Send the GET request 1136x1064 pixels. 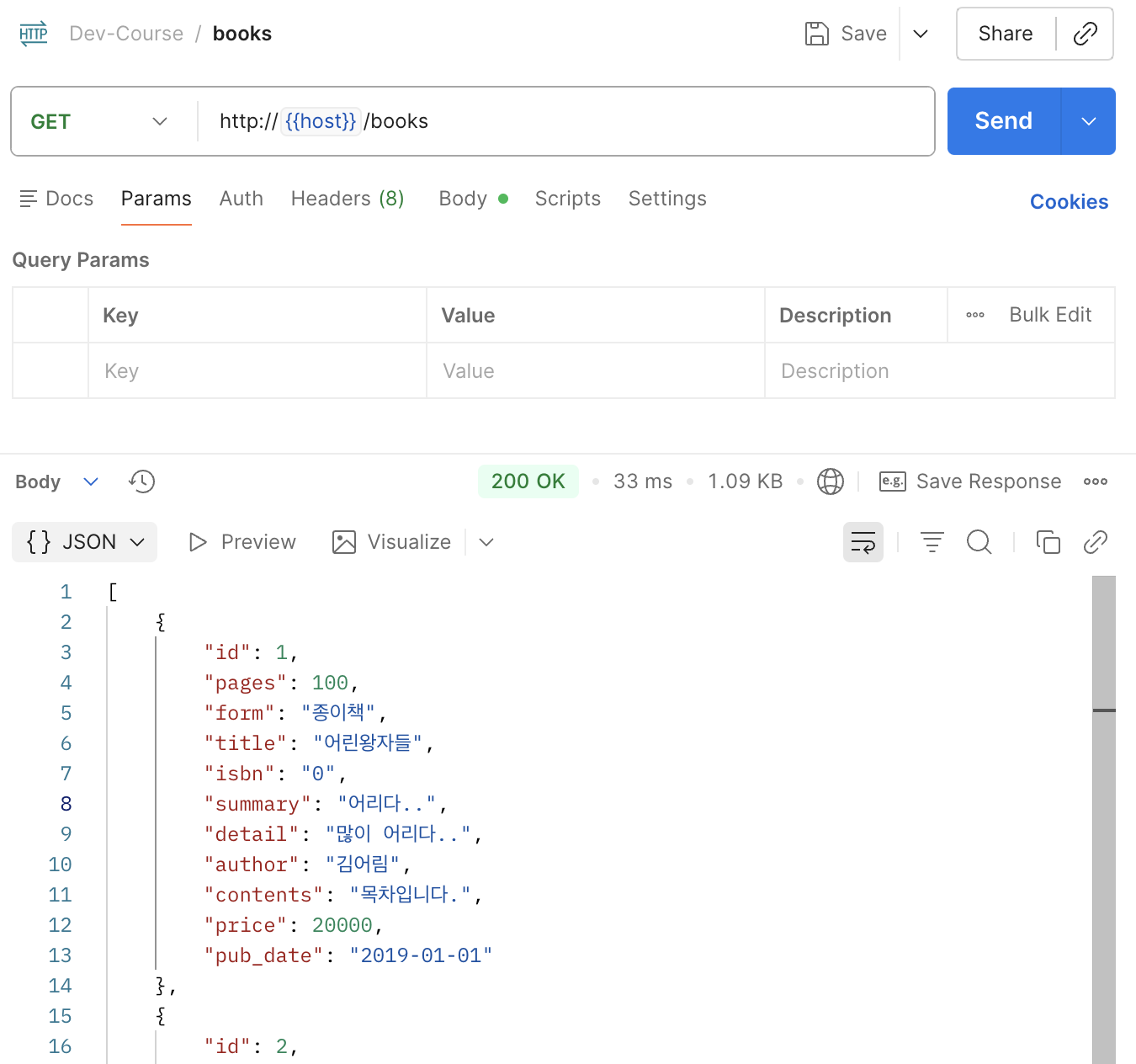[1004, 121]
